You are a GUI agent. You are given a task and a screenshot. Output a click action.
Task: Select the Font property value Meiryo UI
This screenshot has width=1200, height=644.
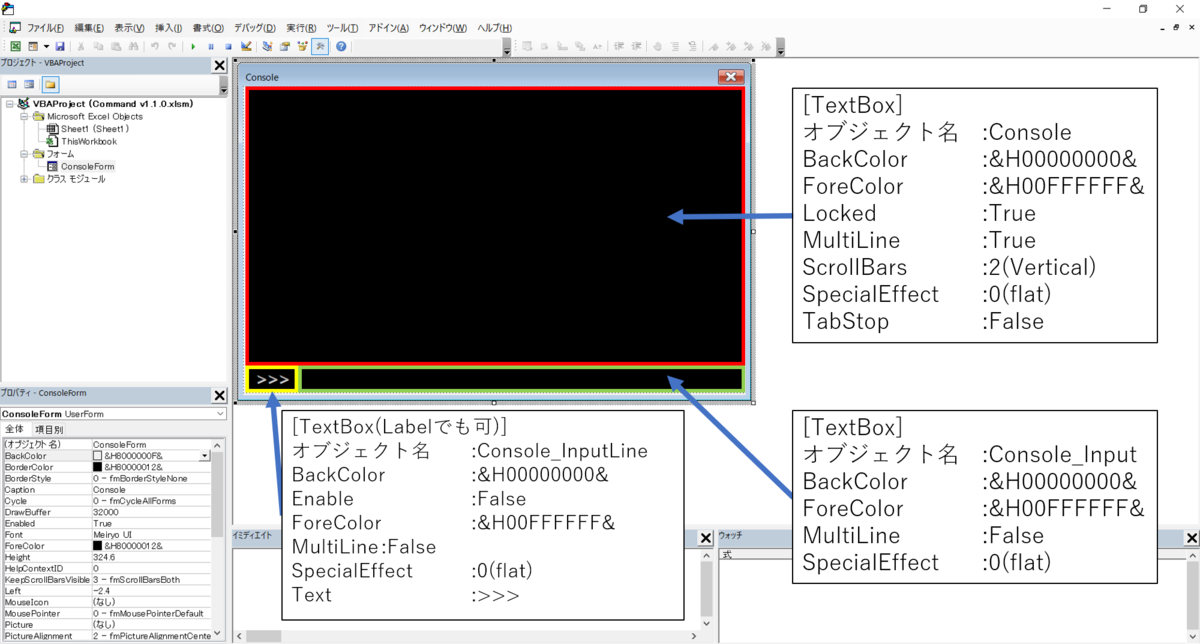pyautogui.click(x=112, y=534)
